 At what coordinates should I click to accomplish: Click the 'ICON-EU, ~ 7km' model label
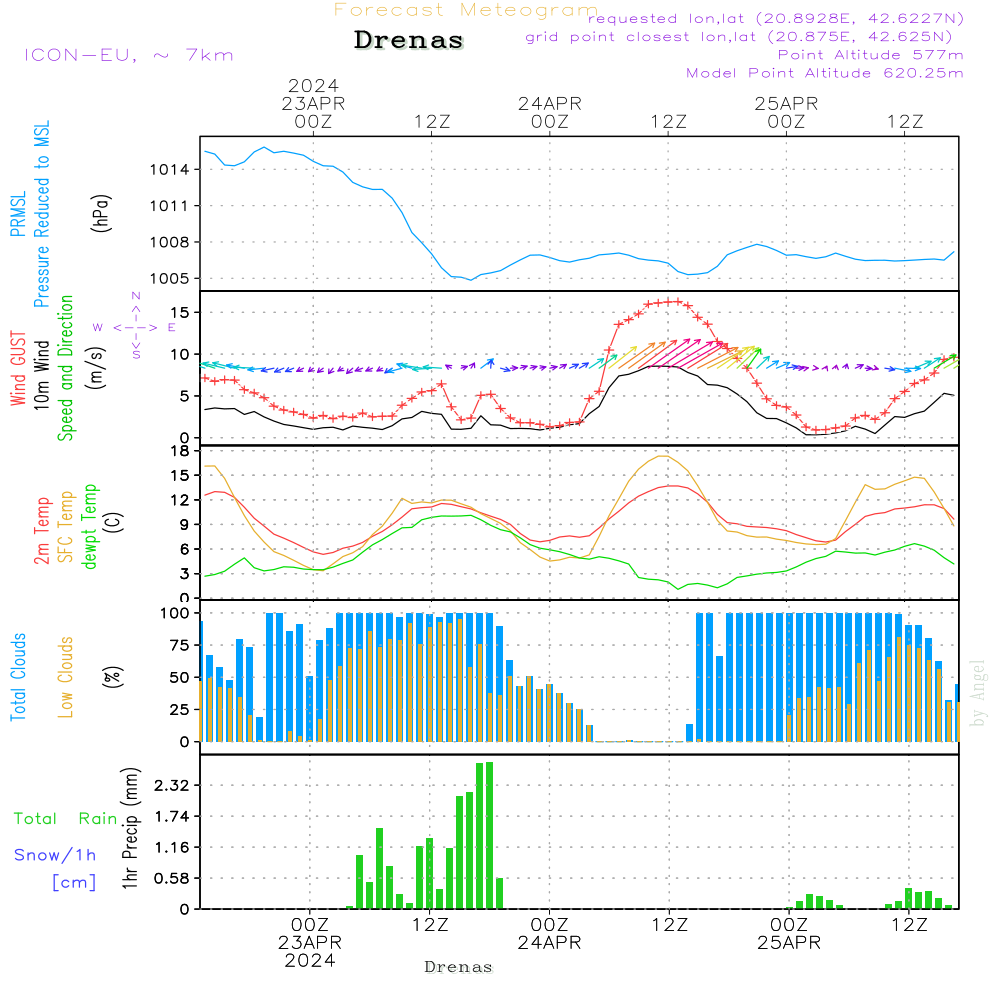(129, 55)
